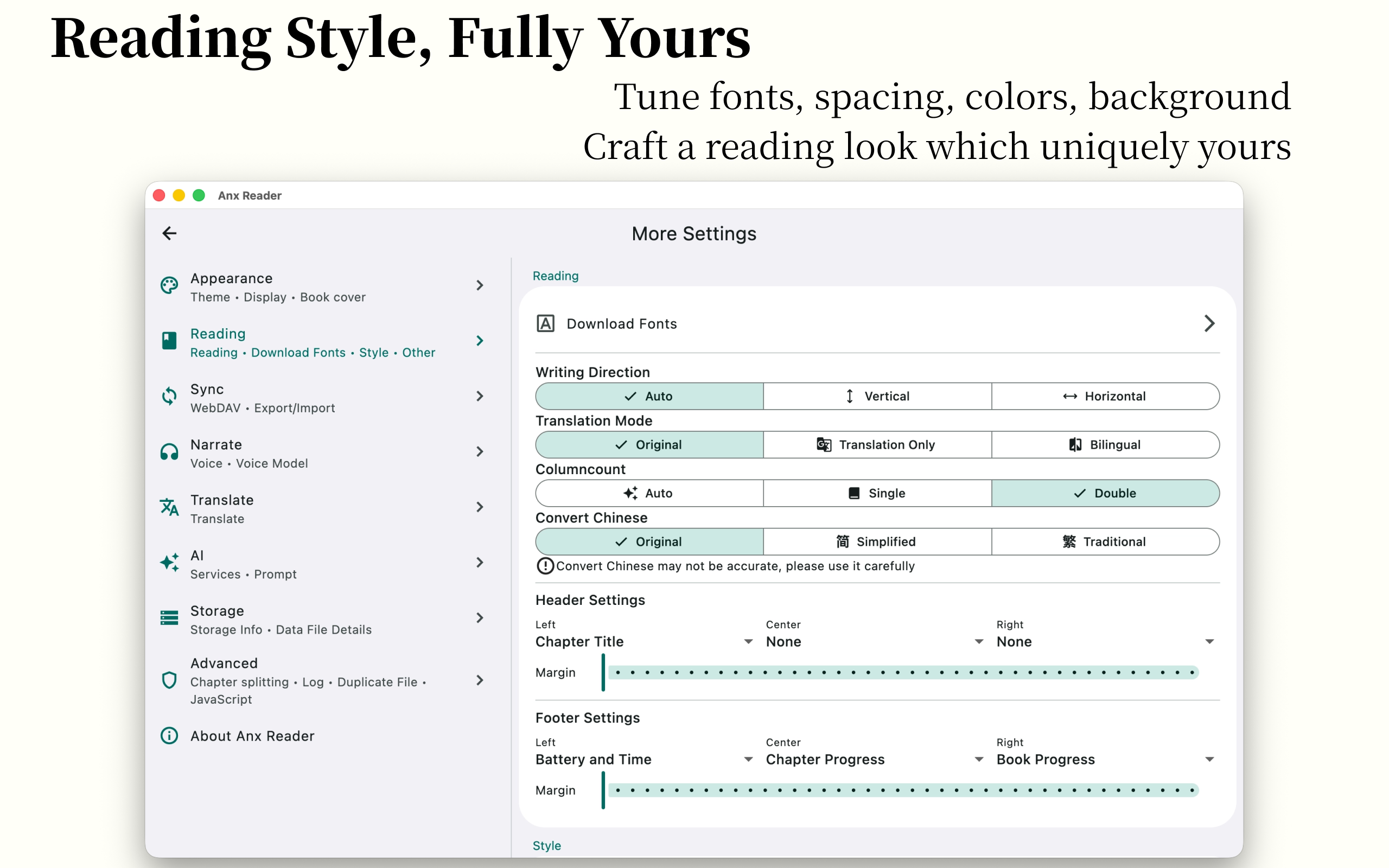This screenshot has height=868, width=1389.
Task: Click the Narrate headphones icon
Action: coord(169,452)
